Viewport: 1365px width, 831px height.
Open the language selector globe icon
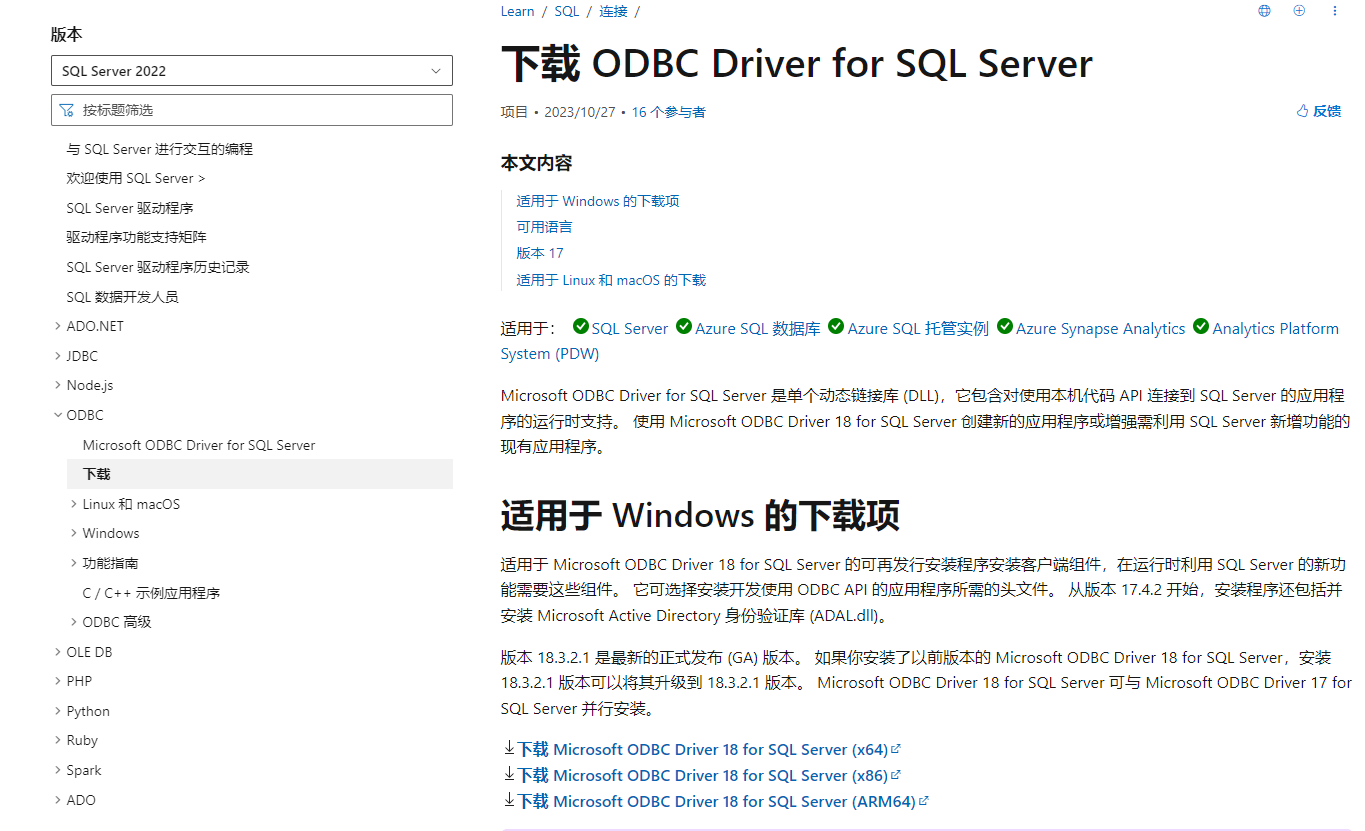(1263, 10)
